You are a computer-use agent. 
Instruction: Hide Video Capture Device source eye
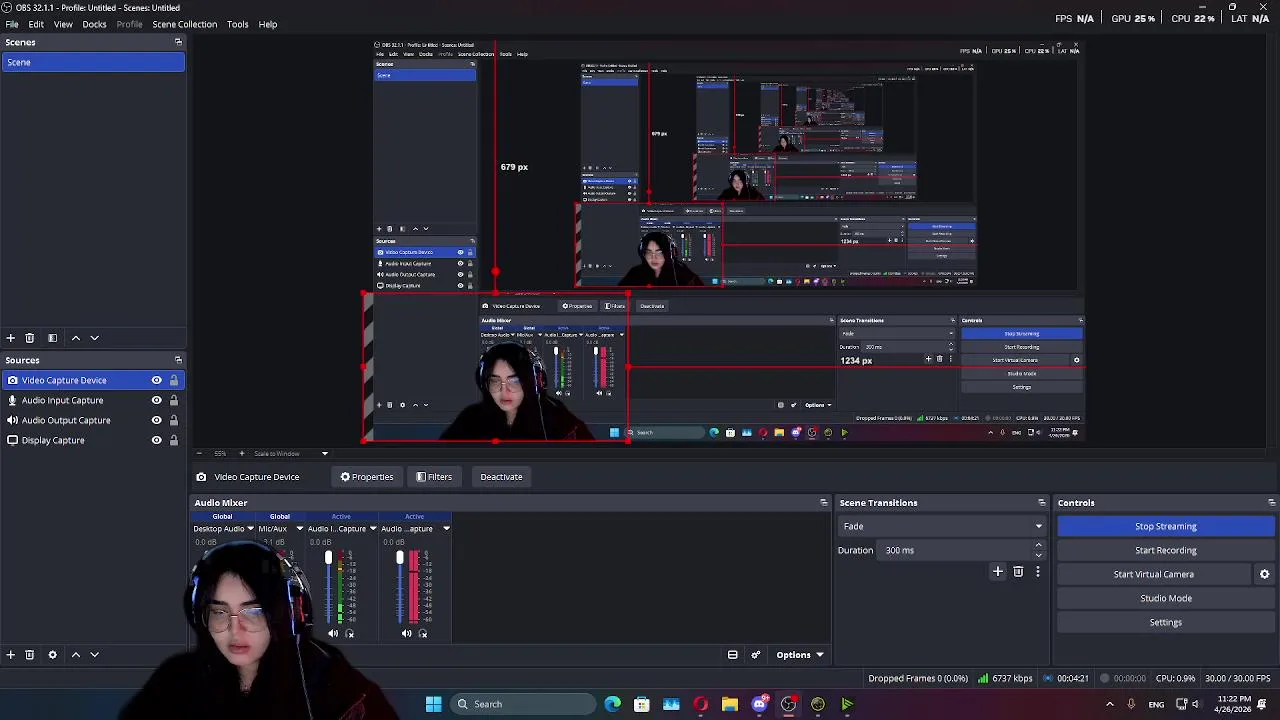[x=156, y=380]
